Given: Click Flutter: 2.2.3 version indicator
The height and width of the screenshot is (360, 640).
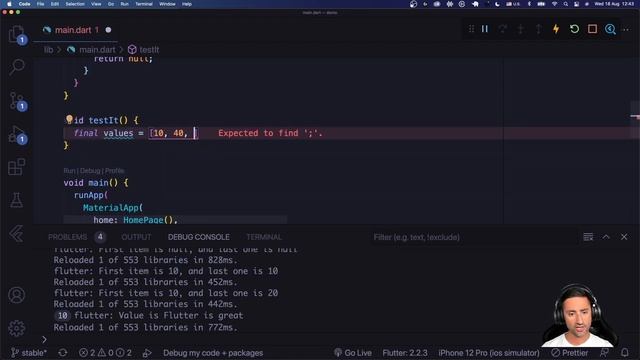Looking at the screenshot, I should (405, 353).
